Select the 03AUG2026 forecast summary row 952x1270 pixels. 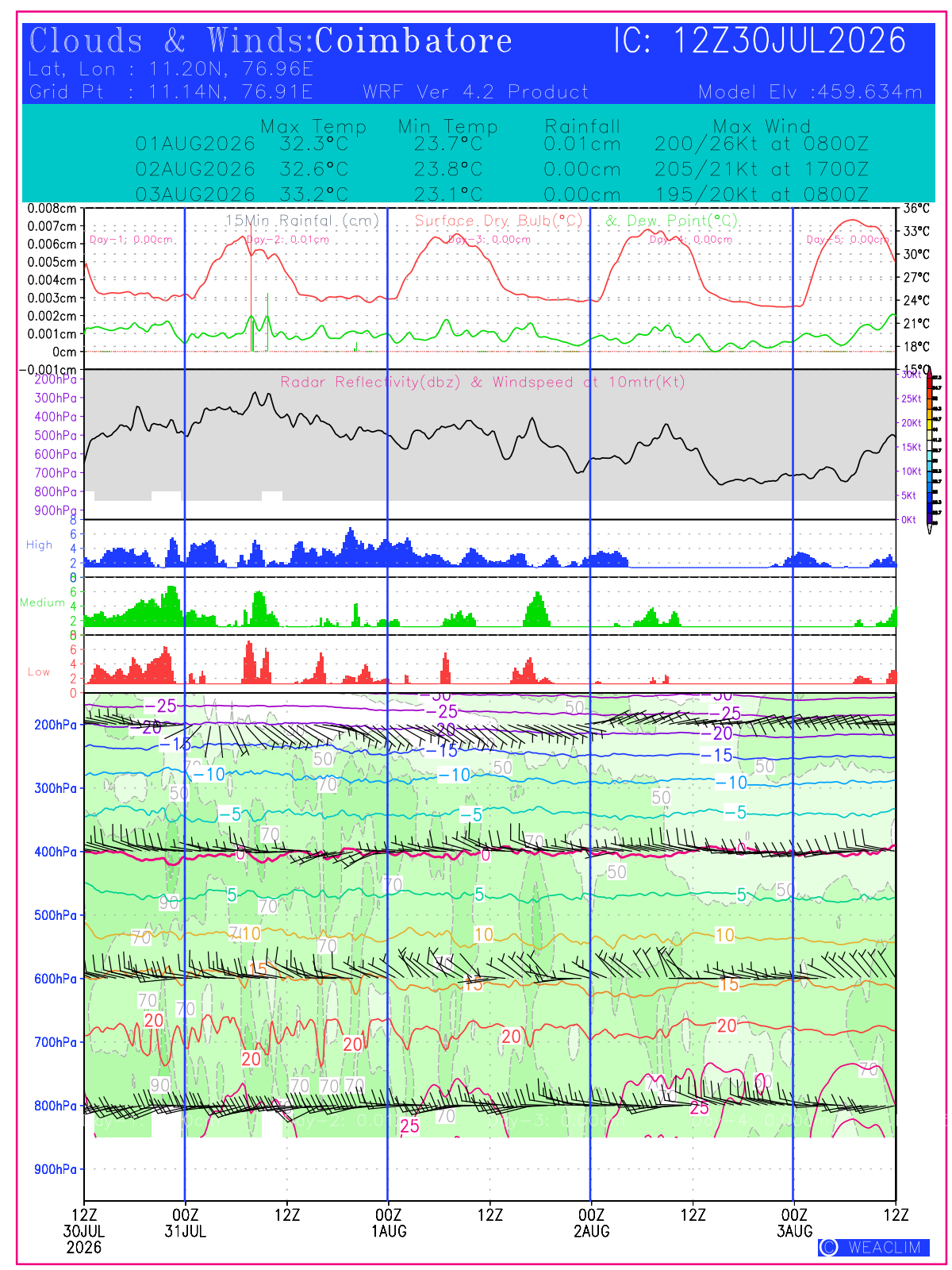501,194
